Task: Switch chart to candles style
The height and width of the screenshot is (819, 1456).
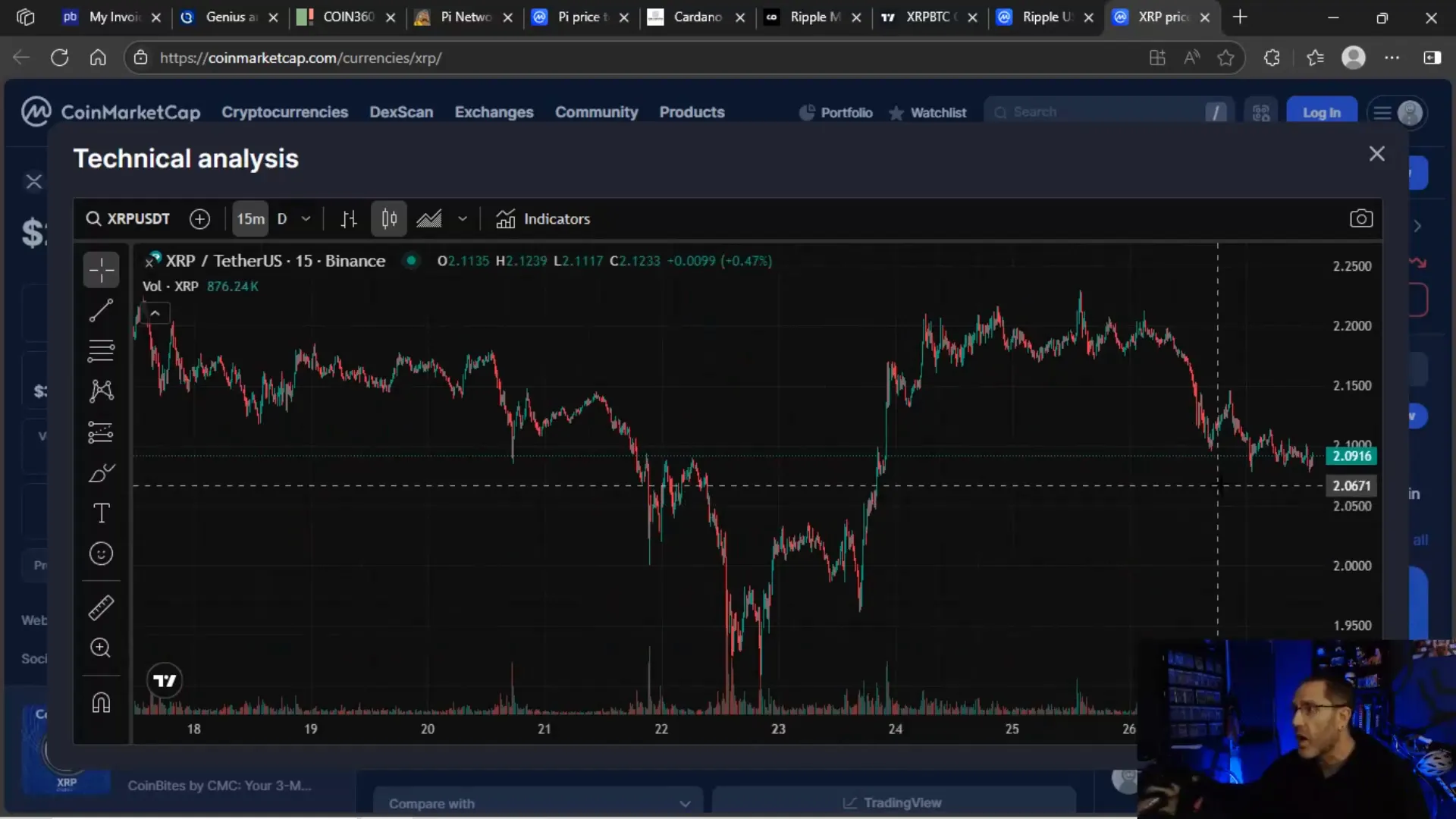Action: [x=389, y=219]
